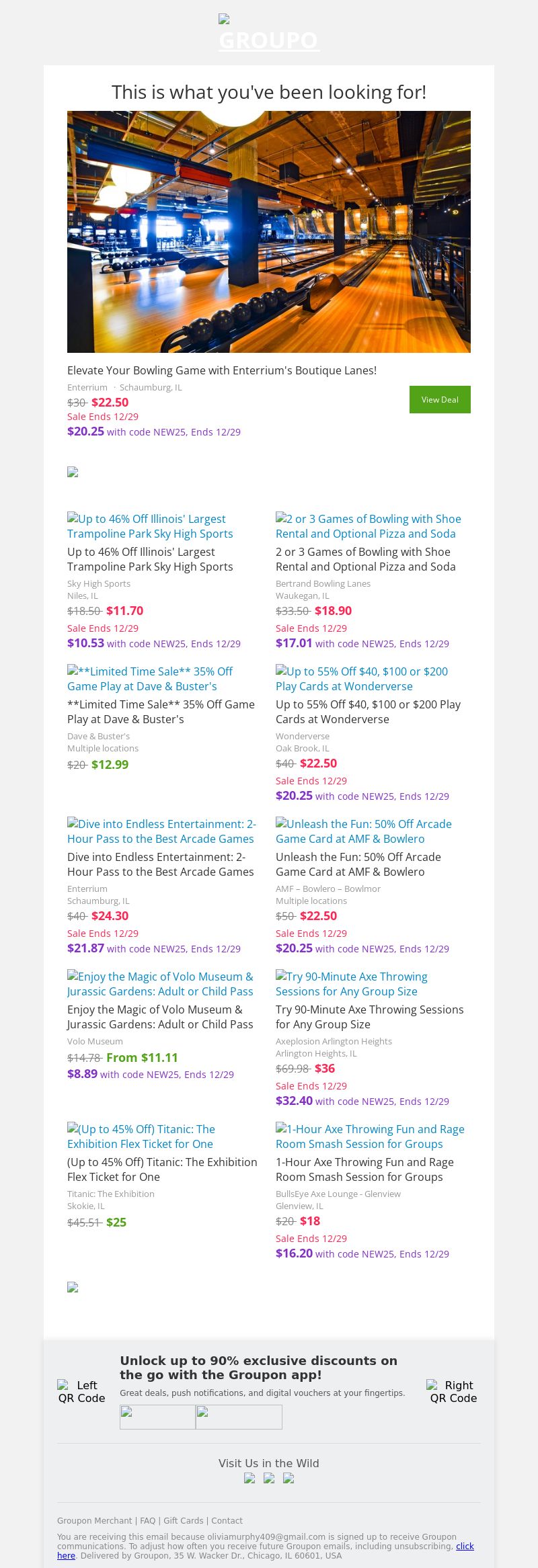Open the Wonderverse Play Cards image link
This screenshot has width=538, height=1568.
(362, 679)
